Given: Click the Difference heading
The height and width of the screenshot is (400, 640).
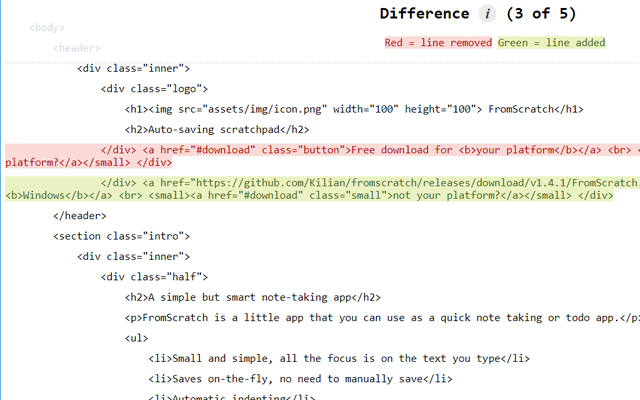Looking at the screenshot, I should pos(424,13).
